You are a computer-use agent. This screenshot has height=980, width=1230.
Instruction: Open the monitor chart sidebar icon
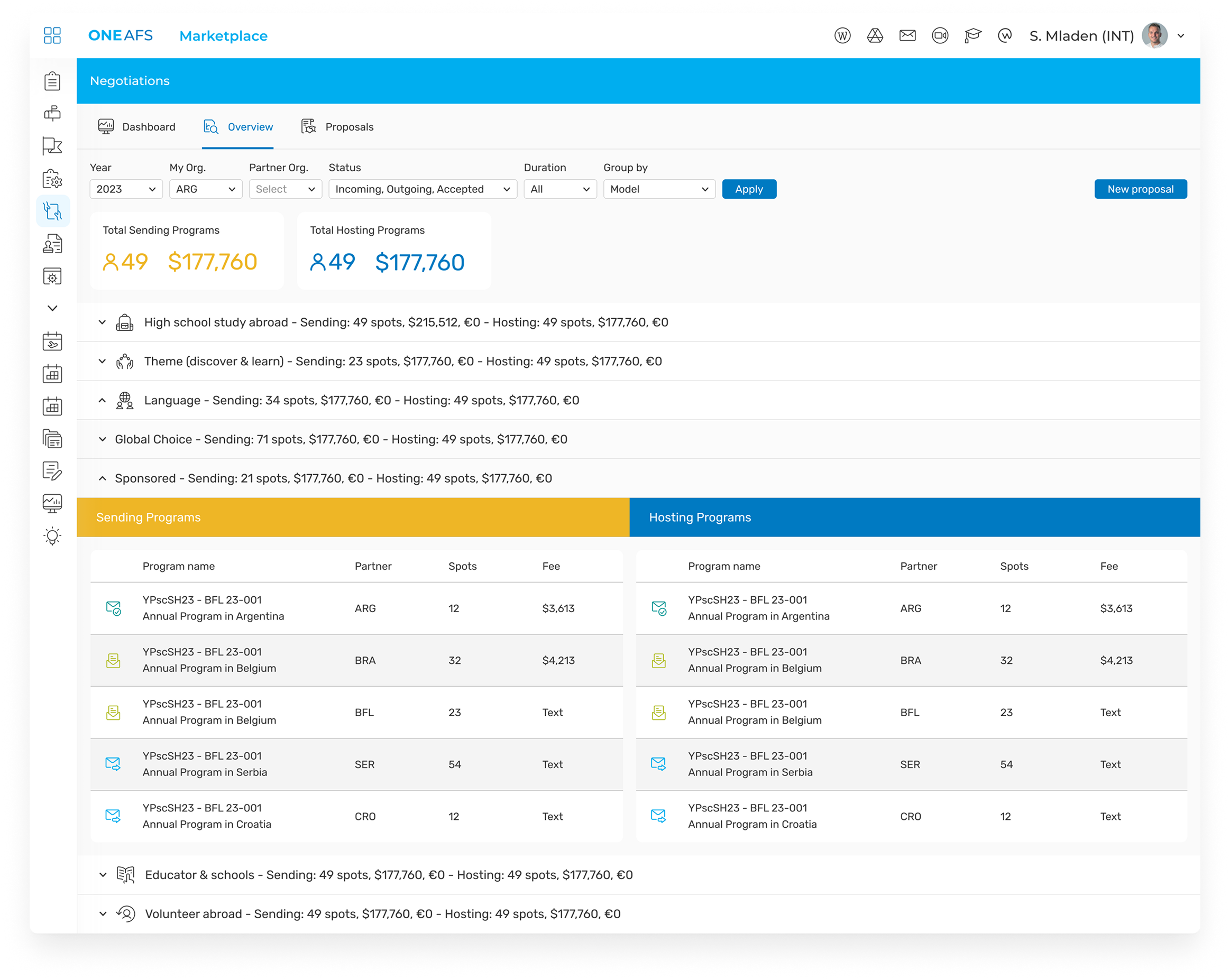(52, 504)
